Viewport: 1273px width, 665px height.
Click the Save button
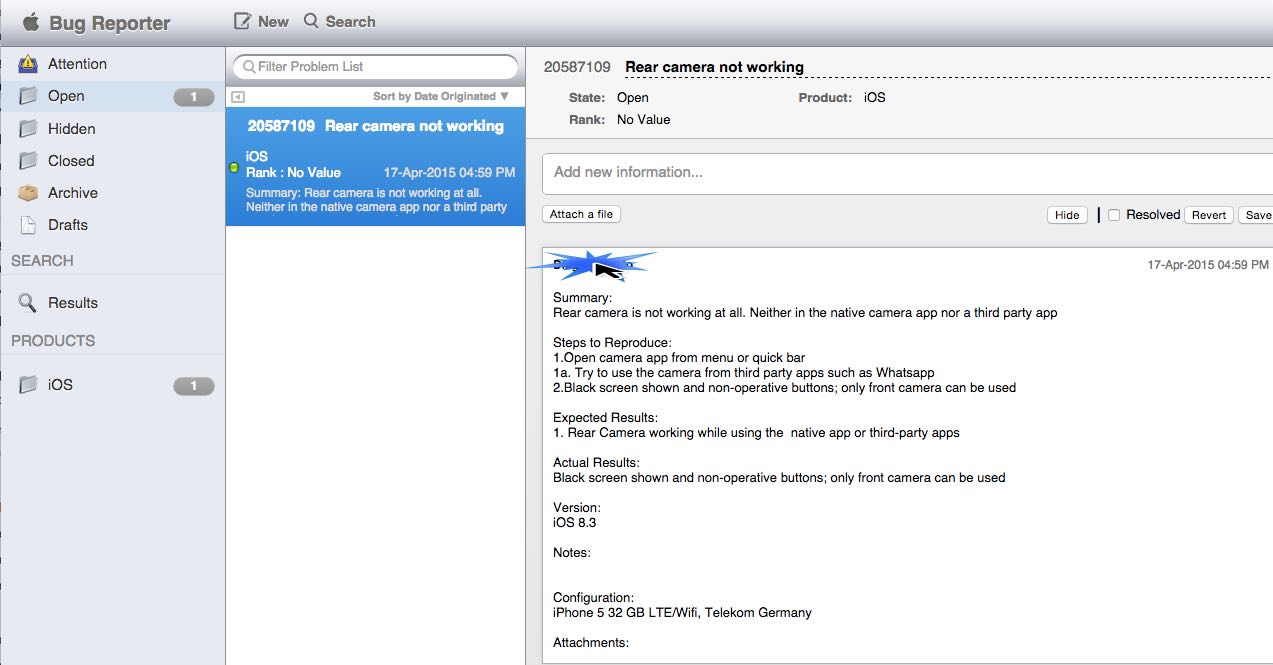click(1256, 215)
